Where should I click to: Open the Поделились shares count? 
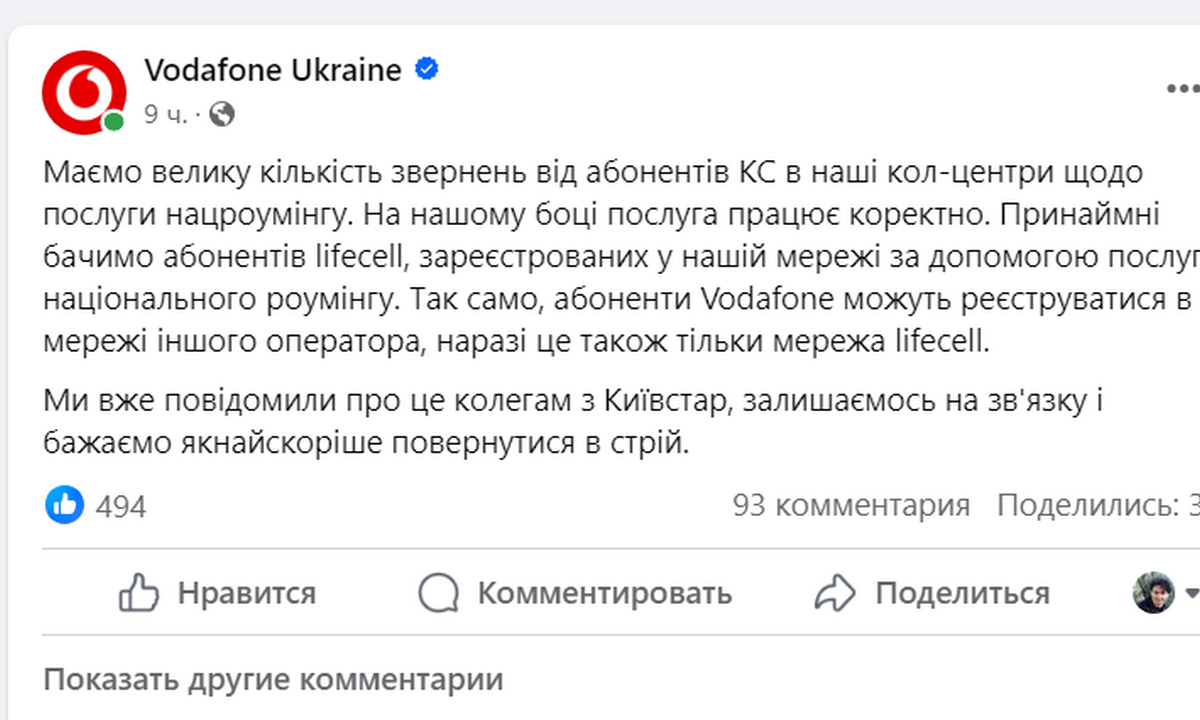(1098, 505)
